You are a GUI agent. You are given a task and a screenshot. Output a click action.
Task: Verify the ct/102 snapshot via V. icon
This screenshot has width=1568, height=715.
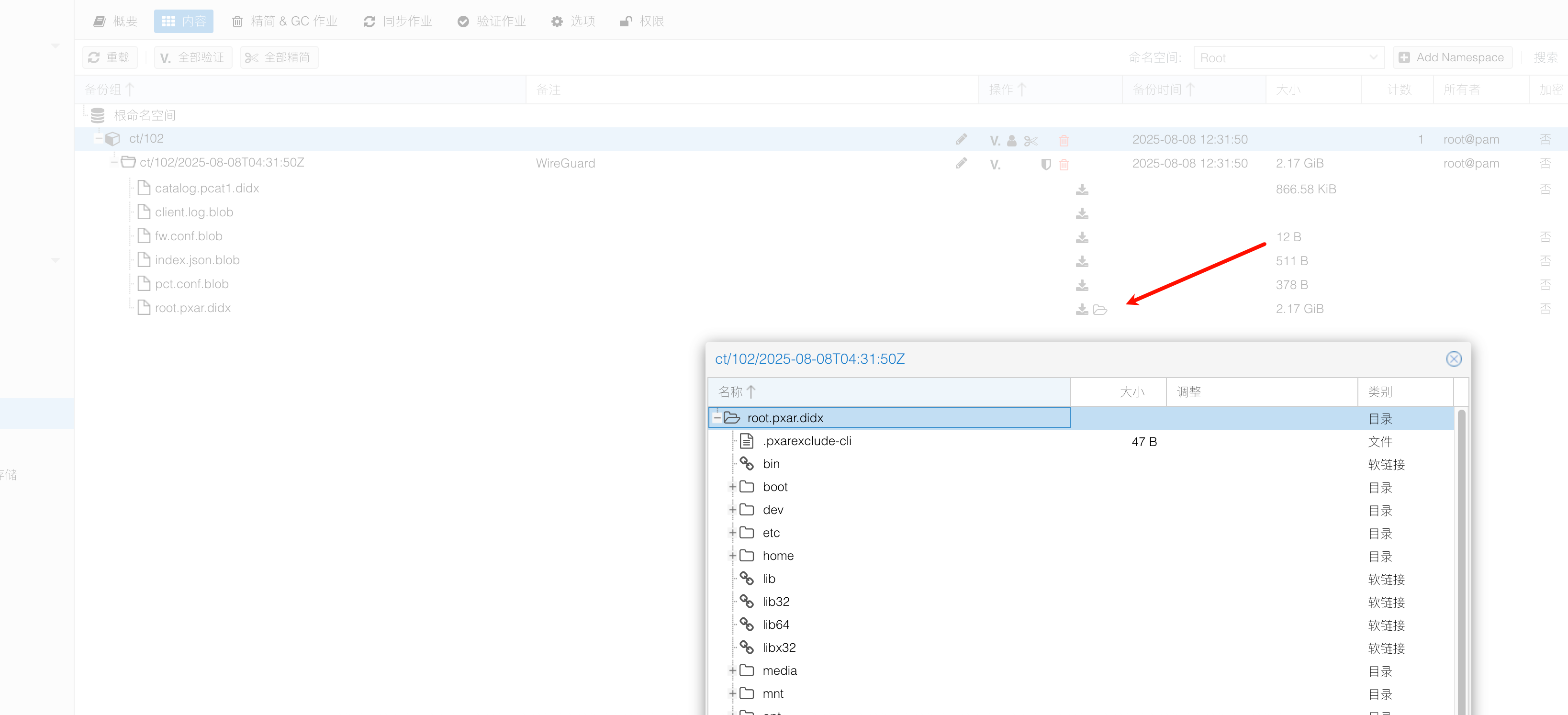[x=995, y=164]
